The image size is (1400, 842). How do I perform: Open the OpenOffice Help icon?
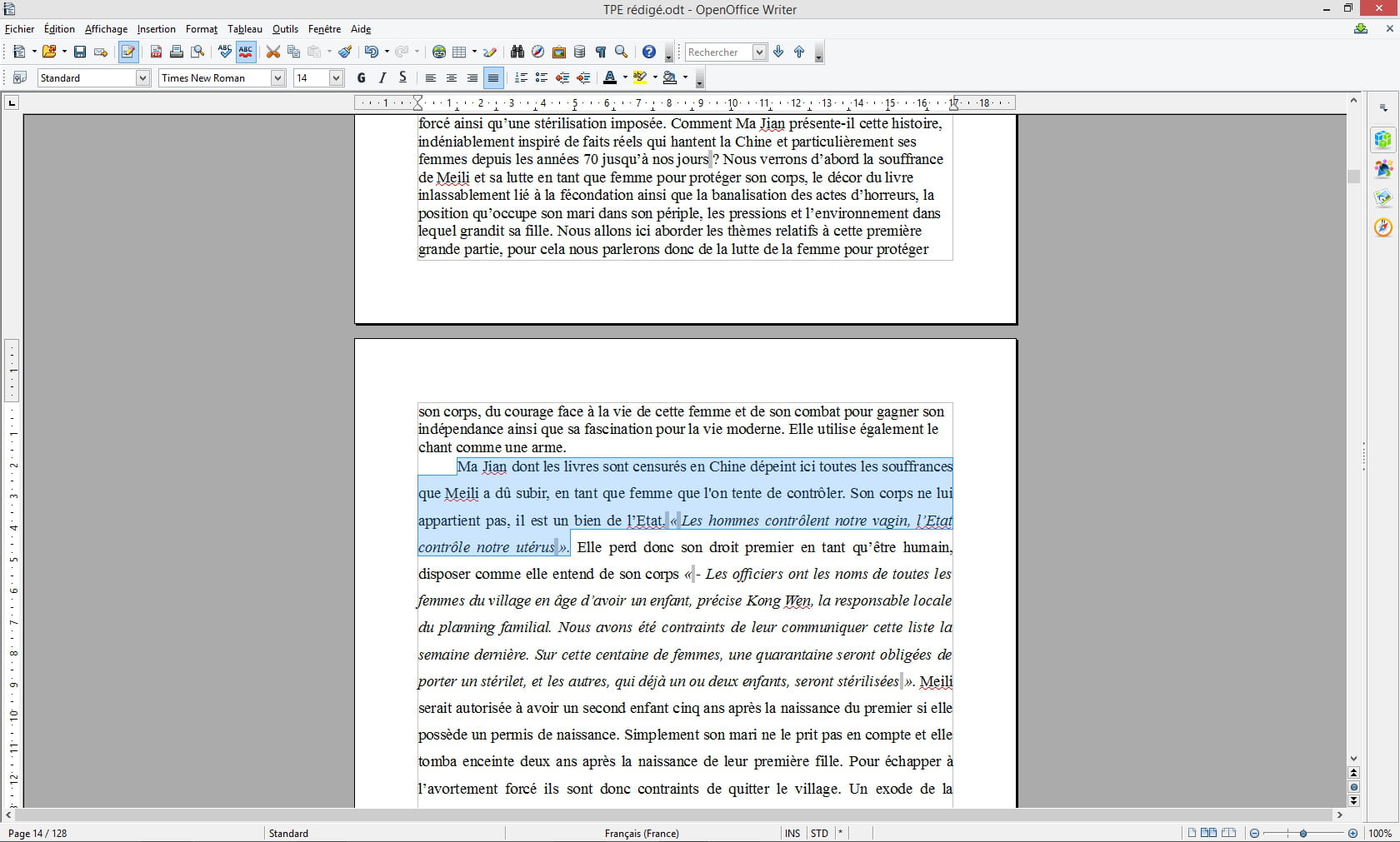(649, 52)
